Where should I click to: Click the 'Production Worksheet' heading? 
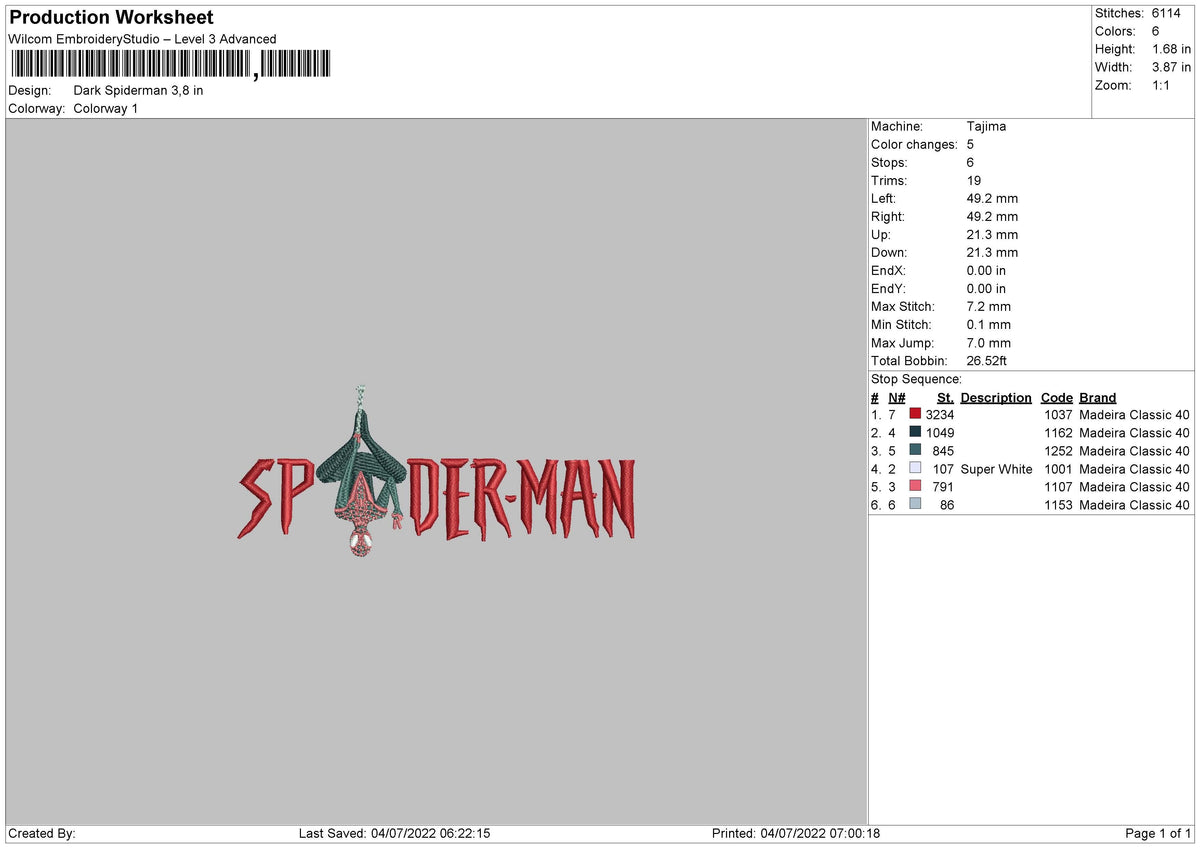(x=111, y=18)
